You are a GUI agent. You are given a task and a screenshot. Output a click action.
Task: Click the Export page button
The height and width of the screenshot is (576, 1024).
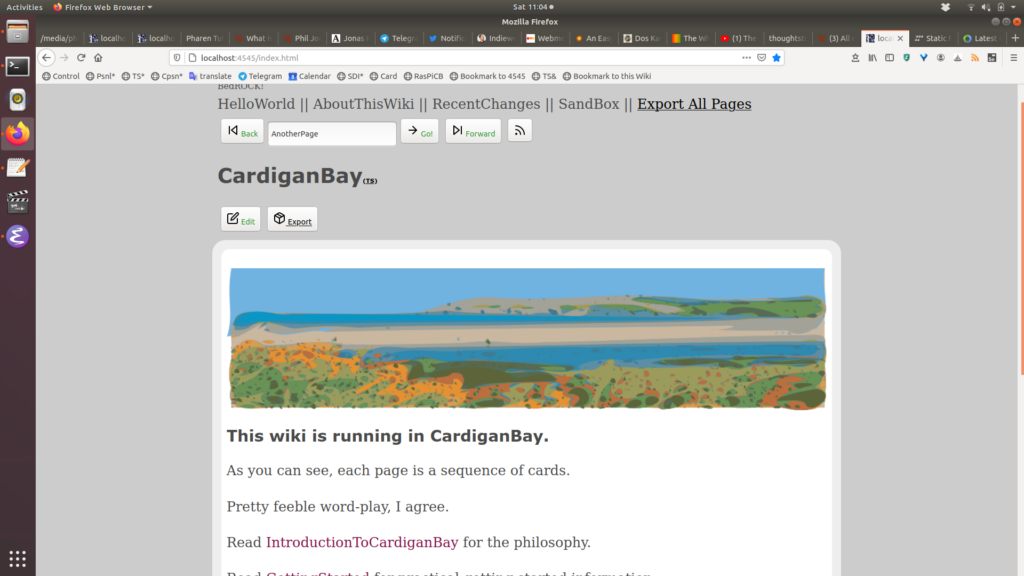pos(292,219)
